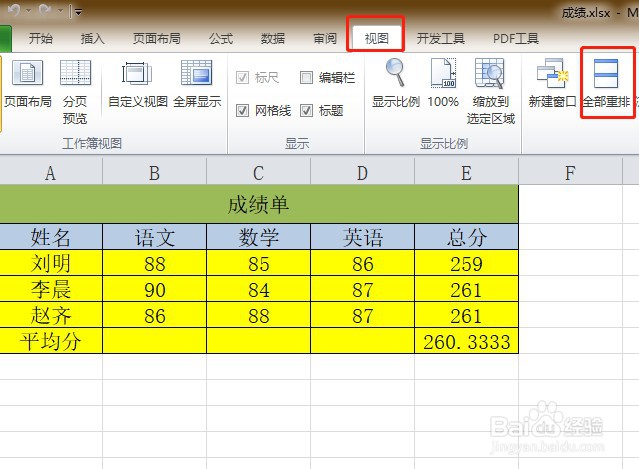The image size is (639, 469).
Task: Open Custom Views (自定义视图)
Action: 138,84
